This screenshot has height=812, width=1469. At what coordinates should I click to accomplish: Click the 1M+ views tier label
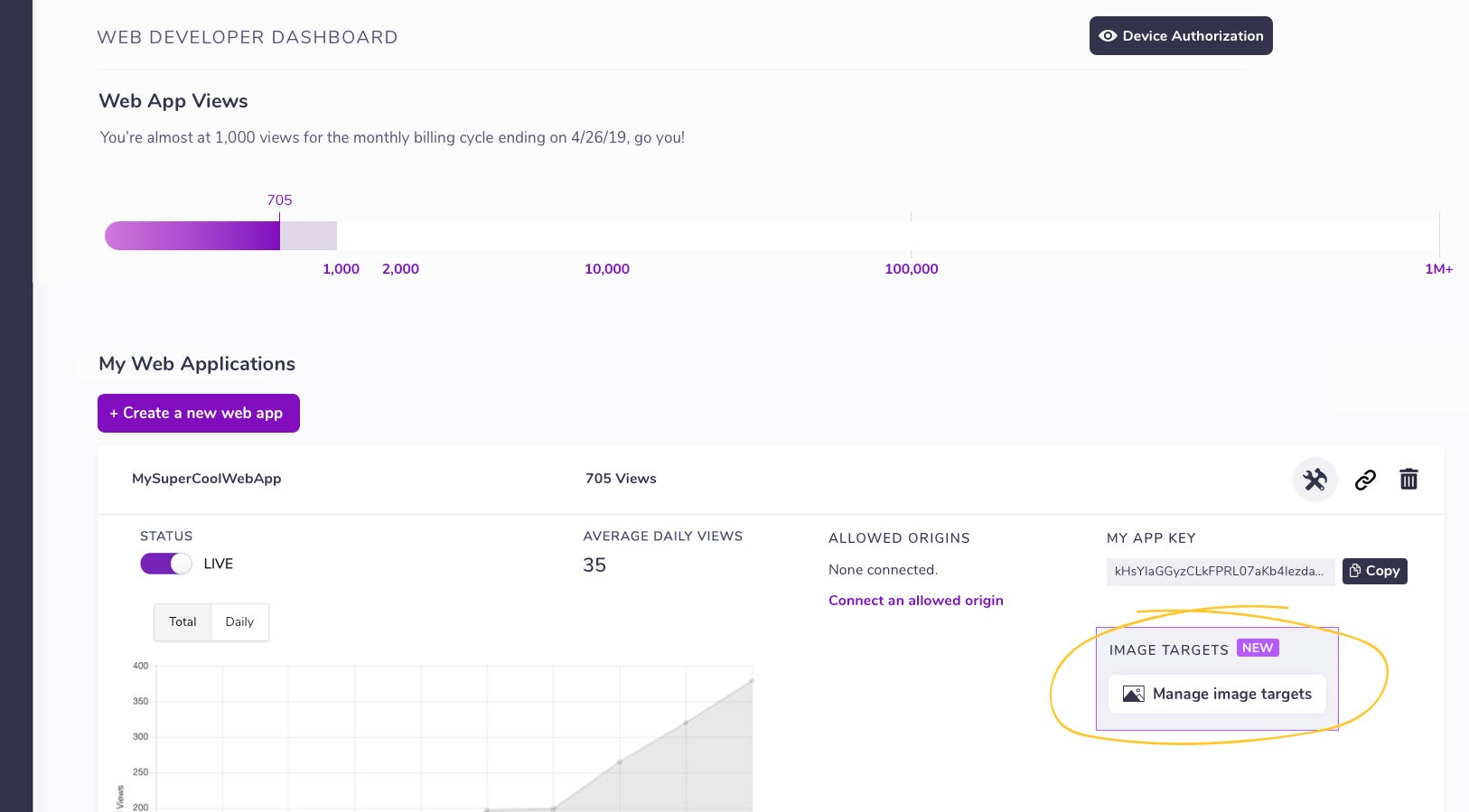[1438, 269]
